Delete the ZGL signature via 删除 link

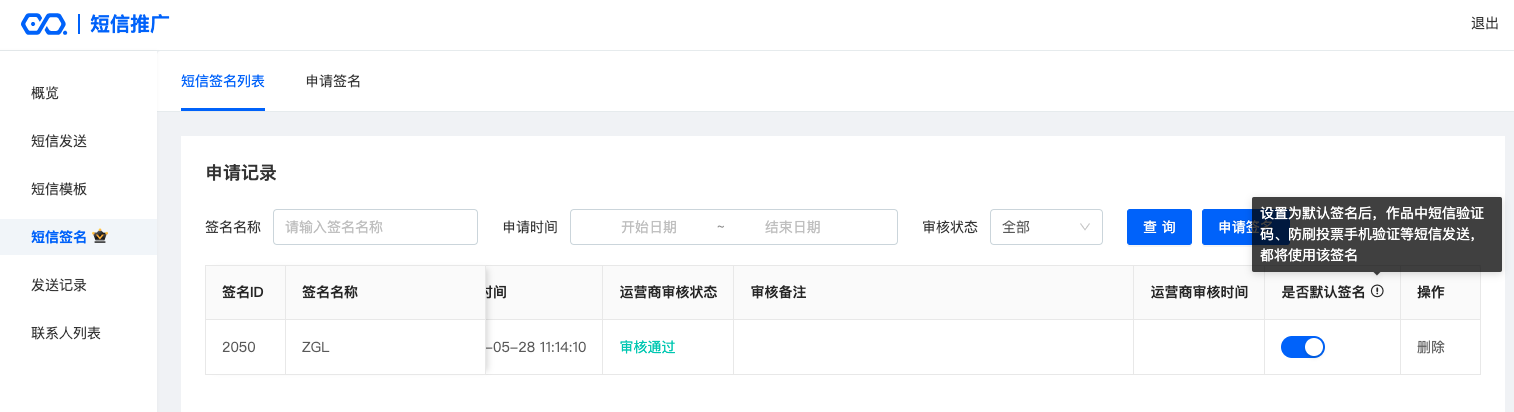click(x=1431, y=347)
